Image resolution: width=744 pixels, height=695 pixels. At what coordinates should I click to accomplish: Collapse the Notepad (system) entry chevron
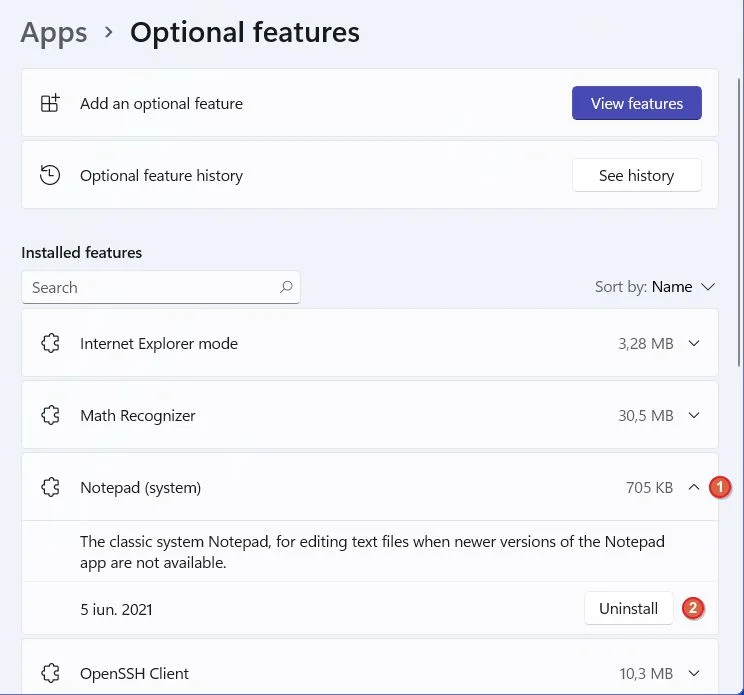(x=694, y=487)
